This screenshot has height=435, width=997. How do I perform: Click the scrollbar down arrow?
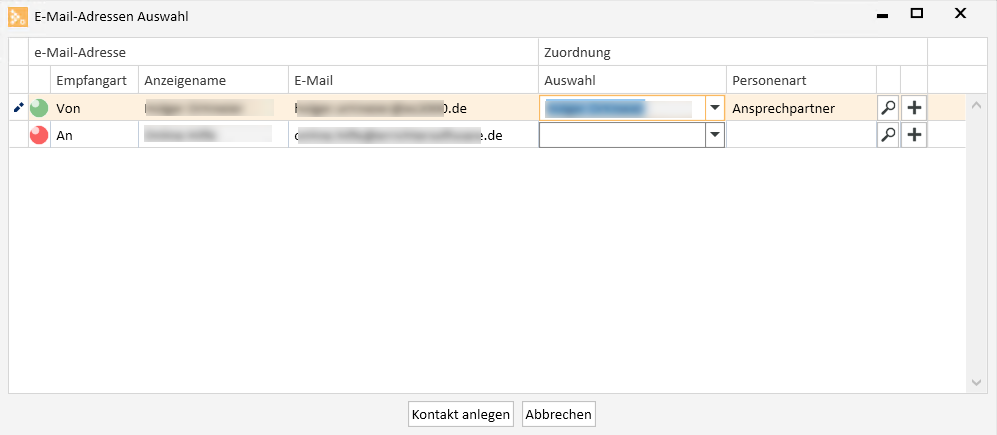[977, 382]
